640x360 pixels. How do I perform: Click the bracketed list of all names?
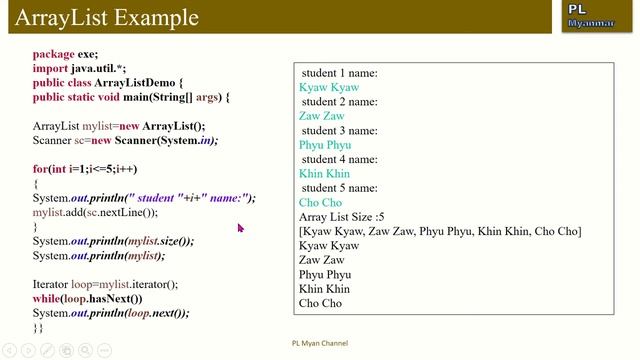[x=440, y=231]
